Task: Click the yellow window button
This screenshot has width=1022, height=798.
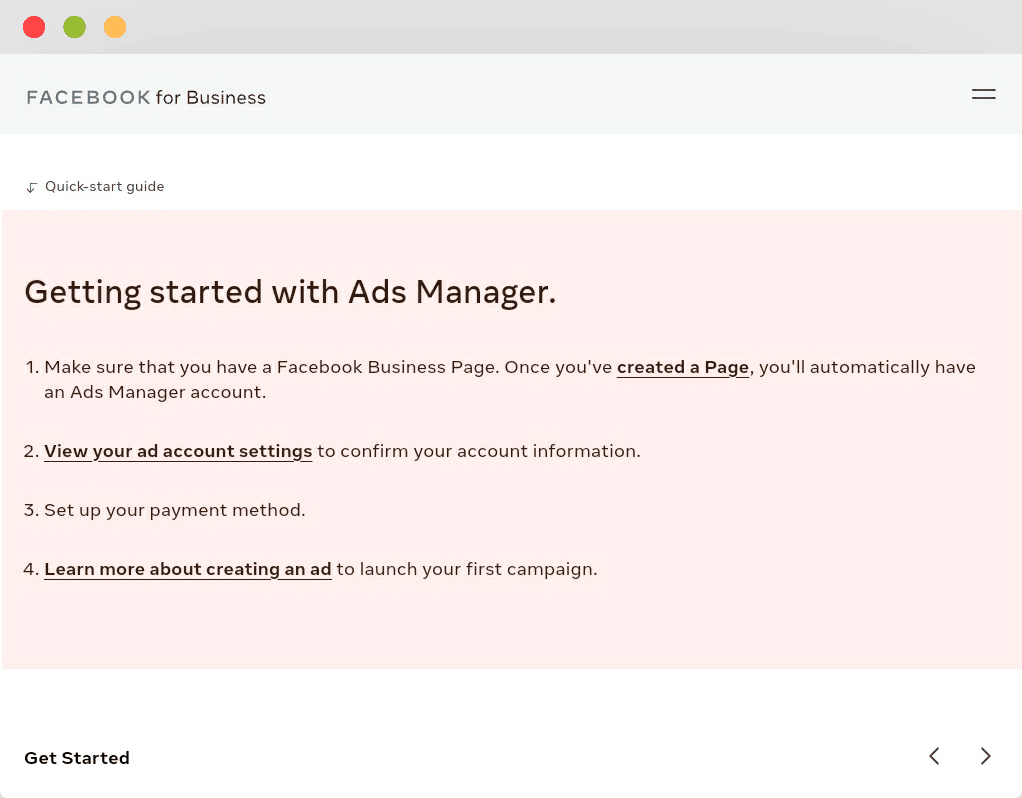Action: 115,27
